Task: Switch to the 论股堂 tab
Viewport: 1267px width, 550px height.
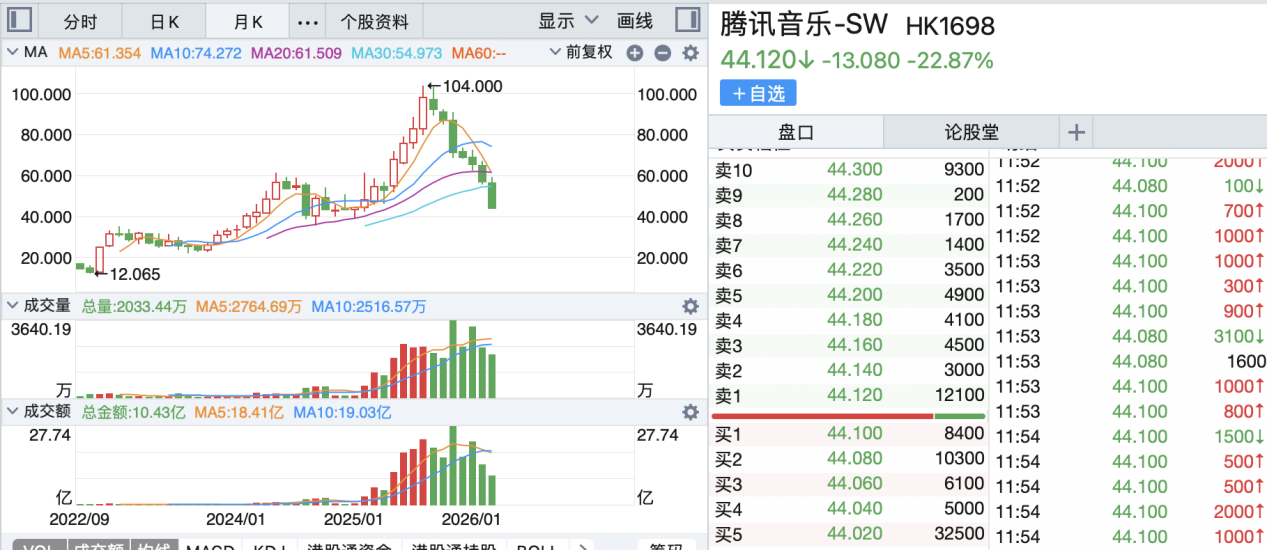Action: click(x=972, y=132)
